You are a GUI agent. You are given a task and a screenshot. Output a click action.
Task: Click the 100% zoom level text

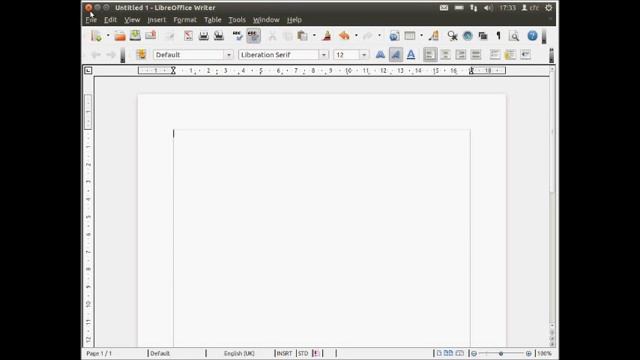coord(544,353)
